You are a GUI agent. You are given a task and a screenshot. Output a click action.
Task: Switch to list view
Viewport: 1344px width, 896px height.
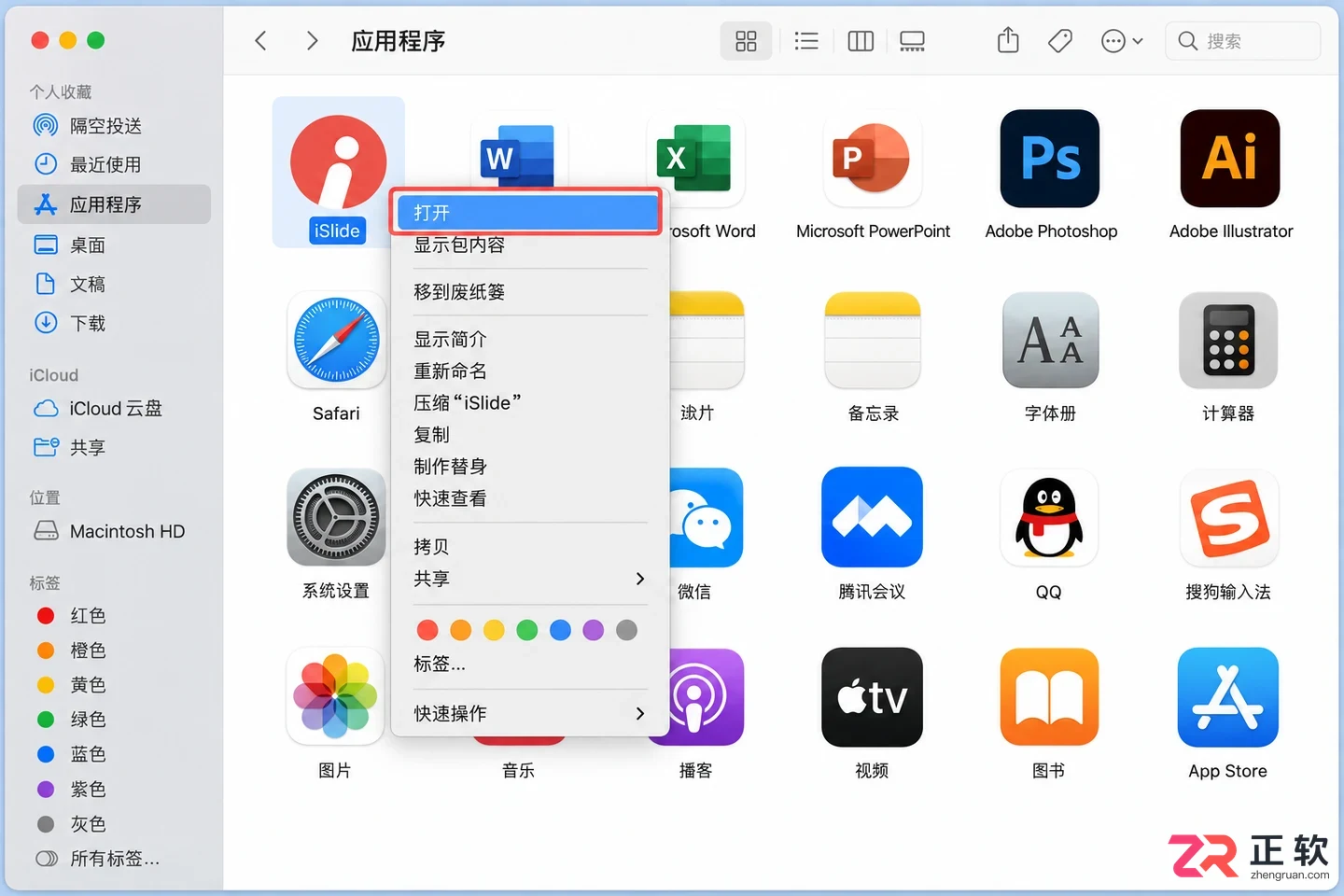(x=806, y=41)
